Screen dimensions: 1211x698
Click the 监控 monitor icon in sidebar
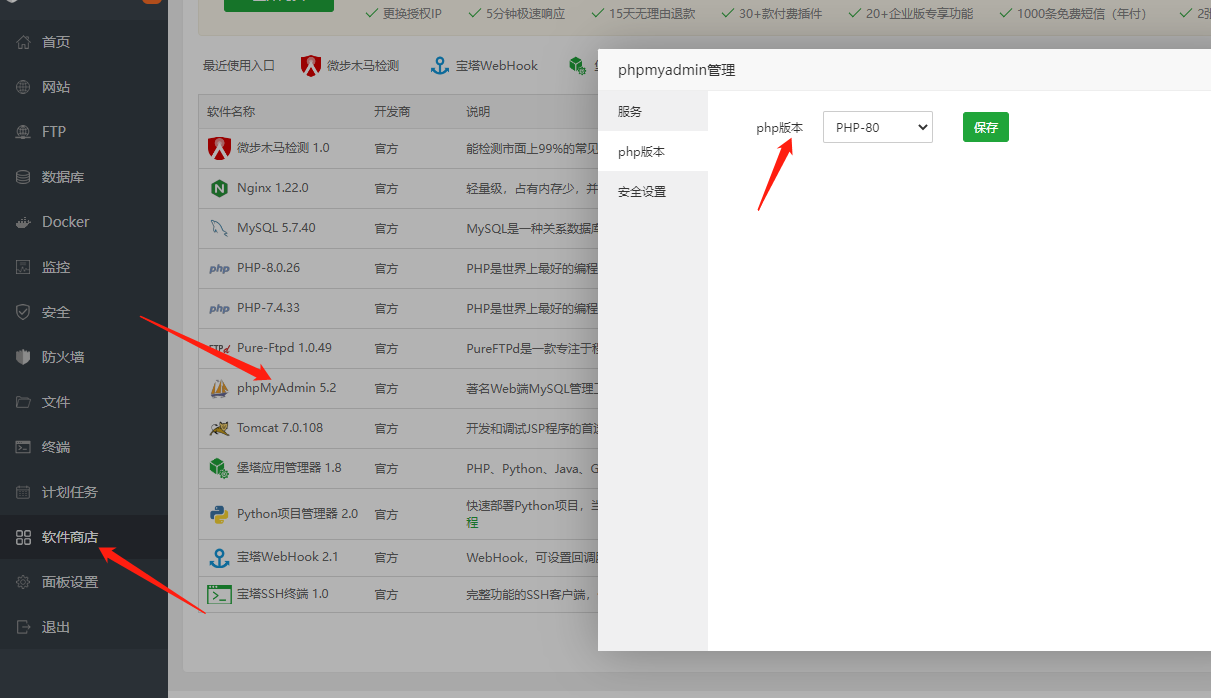pyautogui.click(x=23, y=267)
